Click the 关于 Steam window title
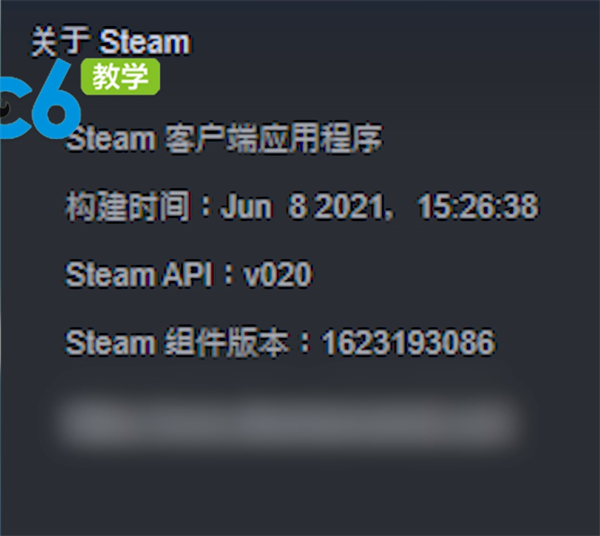This screenshot has height=536, width=600. [111, 41]
